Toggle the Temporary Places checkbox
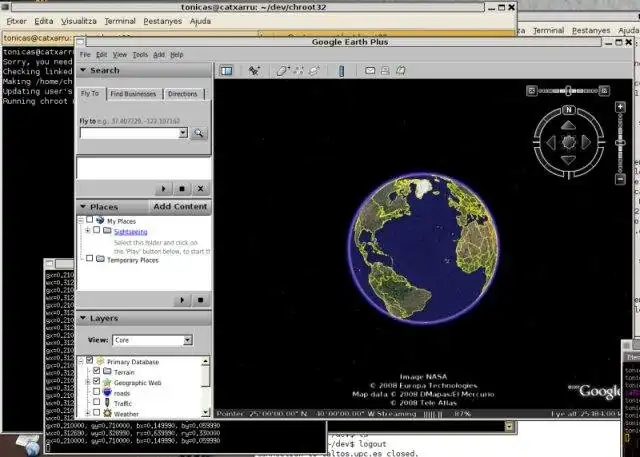 (90, 259)
